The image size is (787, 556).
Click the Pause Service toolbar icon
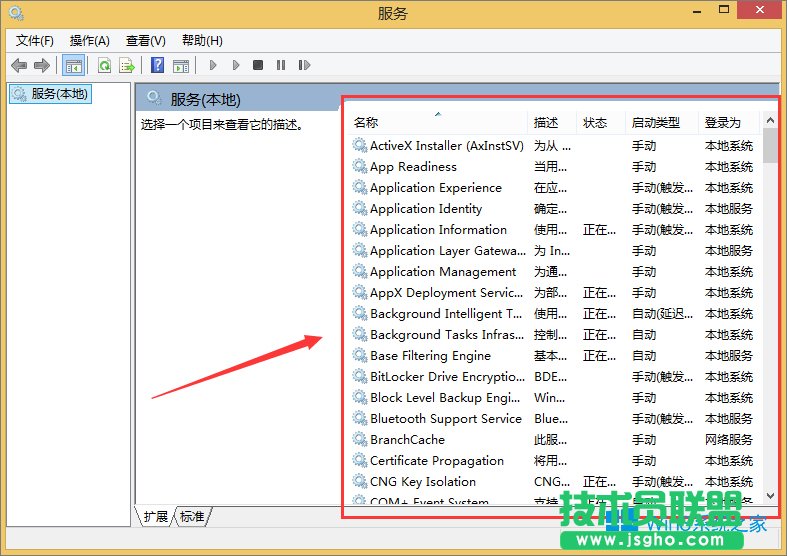tap(281, 66)
